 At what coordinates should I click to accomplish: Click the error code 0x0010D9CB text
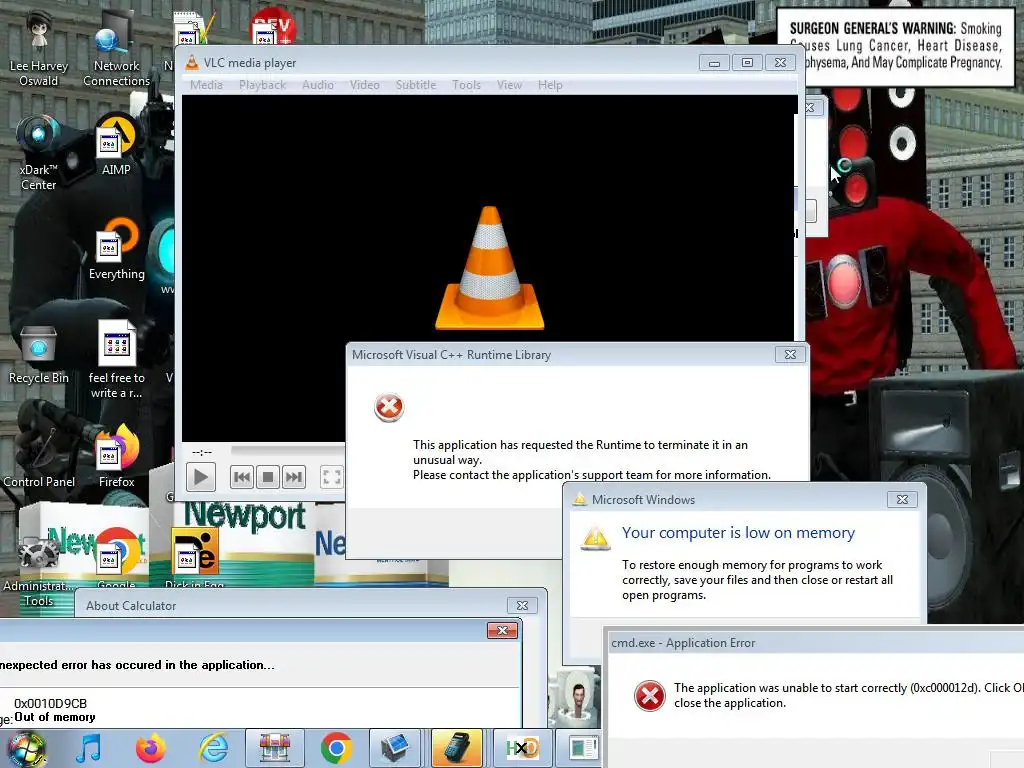50,703
